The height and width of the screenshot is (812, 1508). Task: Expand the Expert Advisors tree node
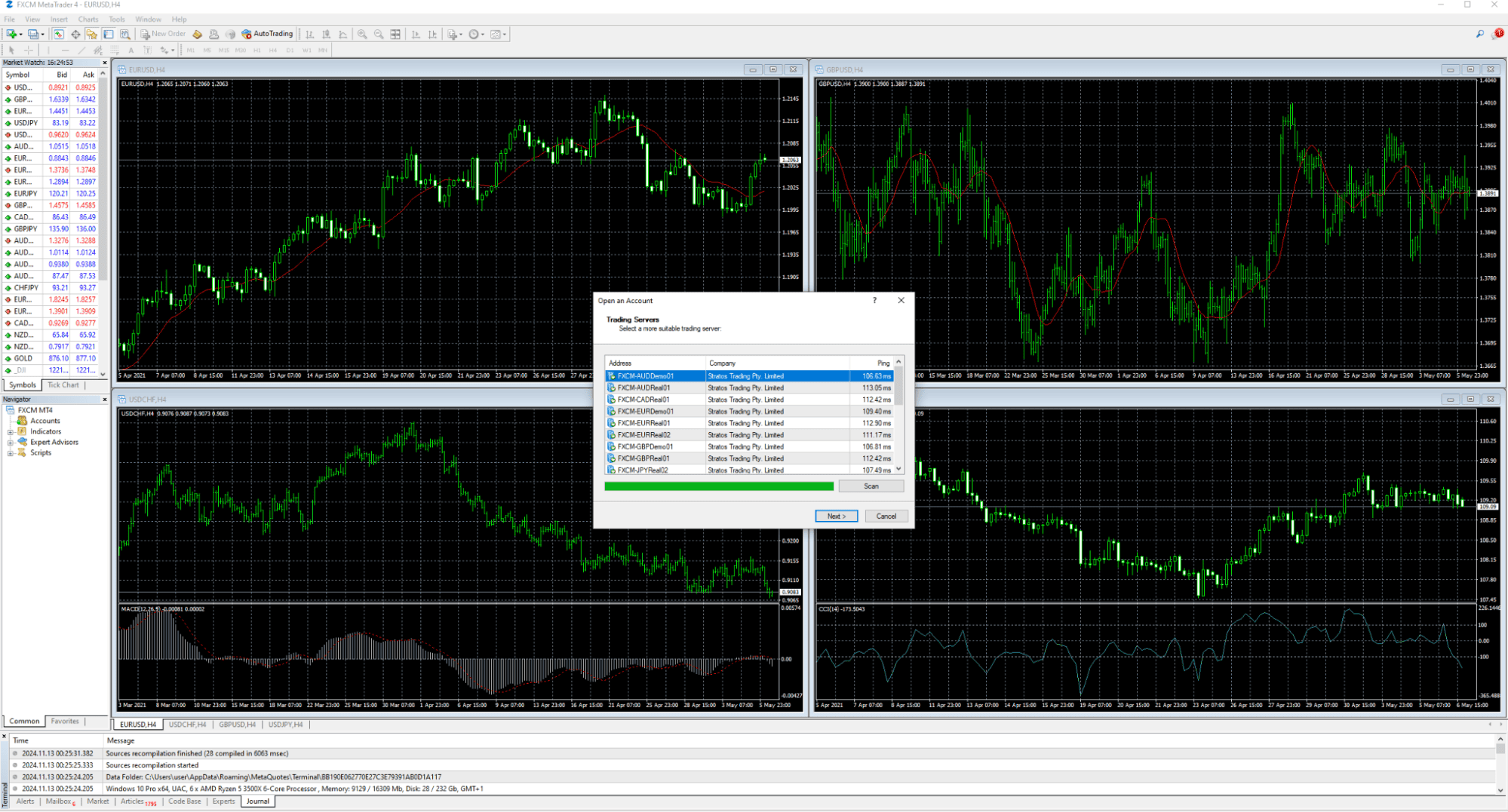click(x=10, y=442)
